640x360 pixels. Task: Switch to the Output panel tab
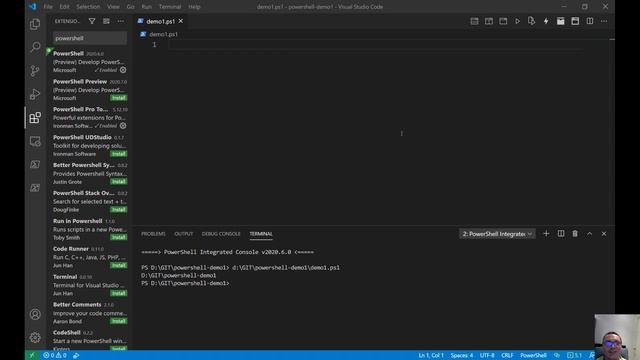coord(184,234)
